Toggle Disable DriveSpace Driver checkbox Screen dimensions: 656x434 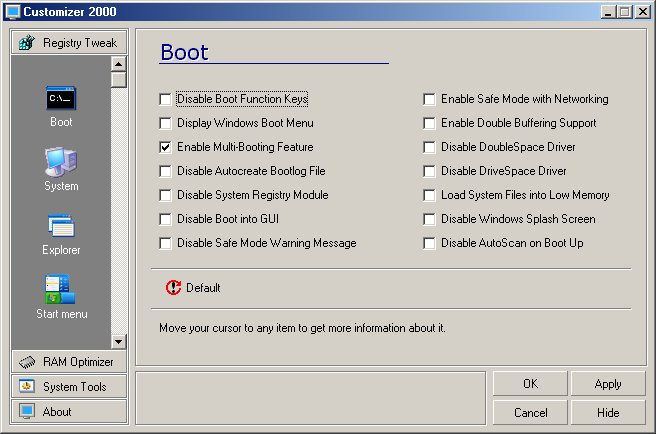[429, 171]
